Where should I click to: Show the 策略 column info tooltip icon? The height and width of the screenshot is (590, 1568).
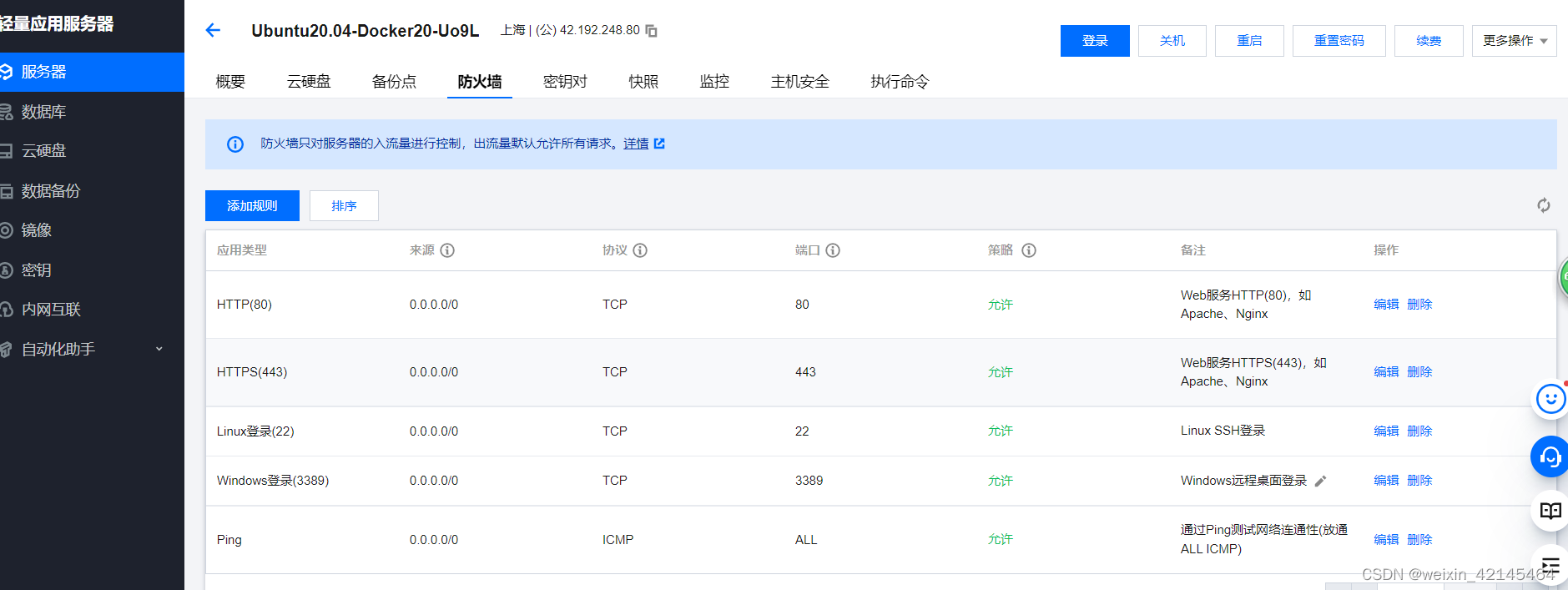(1029, 250)
